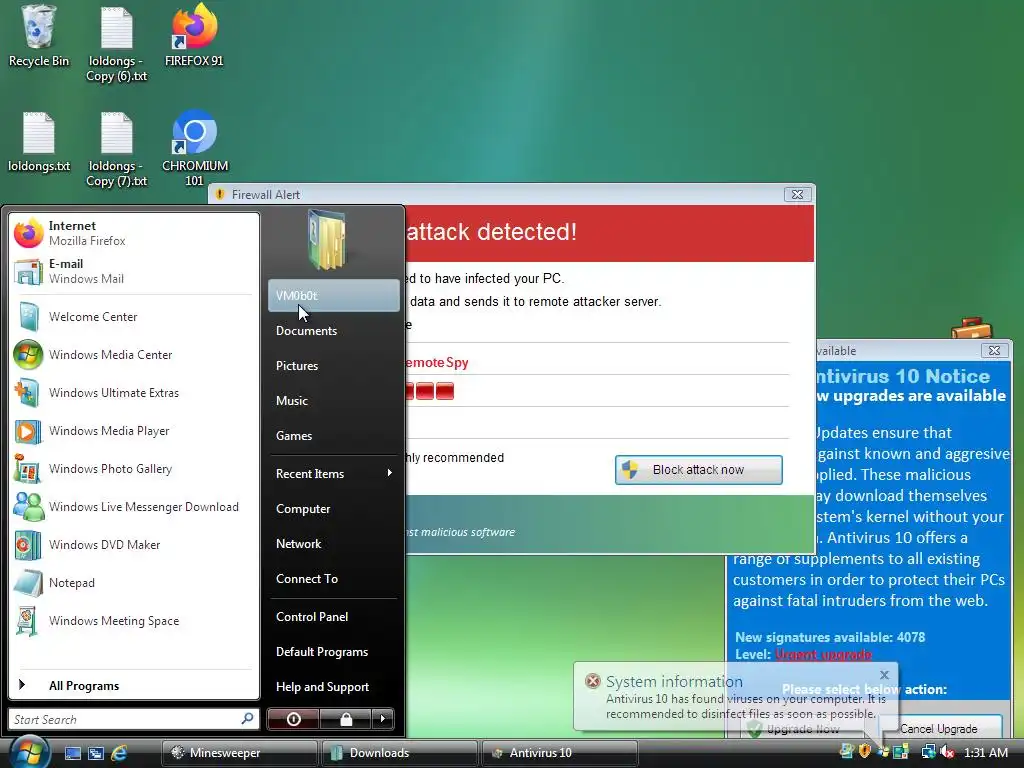
Task: Open Music from Start menu
Action: pyautogui.click(x=333, y=400)
